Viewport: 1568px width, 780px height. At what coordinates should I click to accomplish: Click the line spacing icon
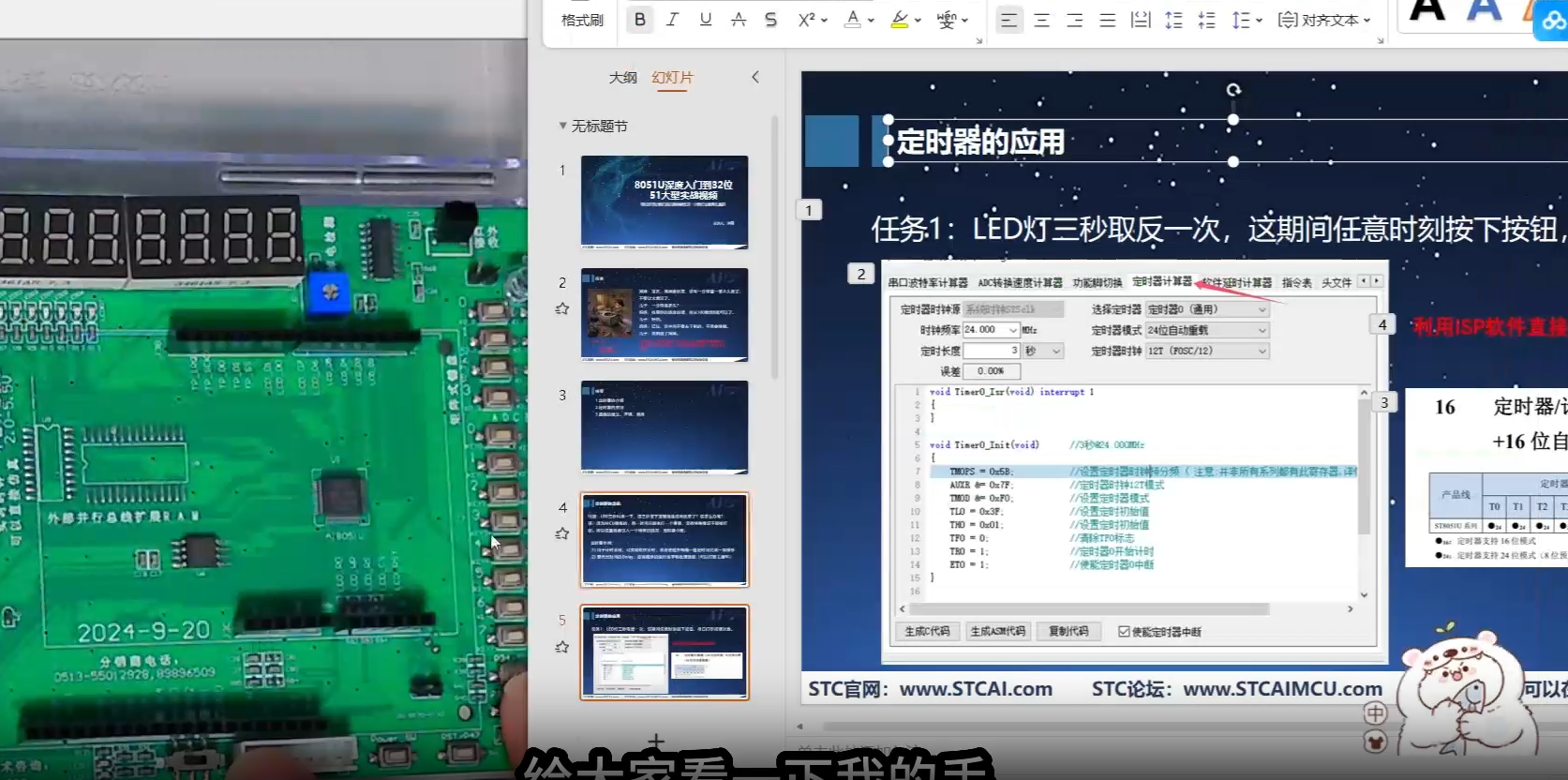1241,20
